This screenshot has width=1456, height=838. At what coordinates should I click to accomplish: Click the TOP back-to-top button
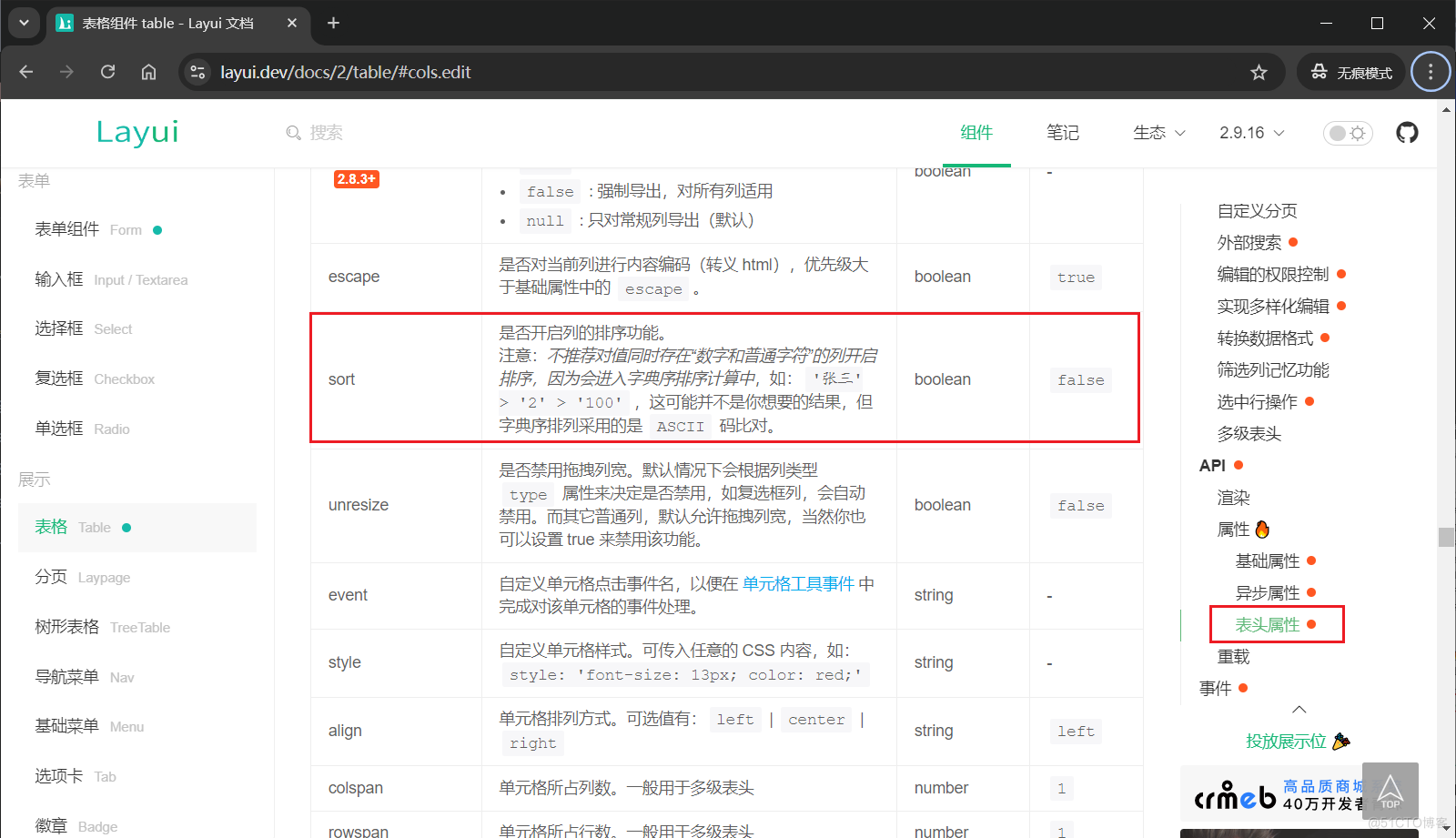coord(1390,791)
